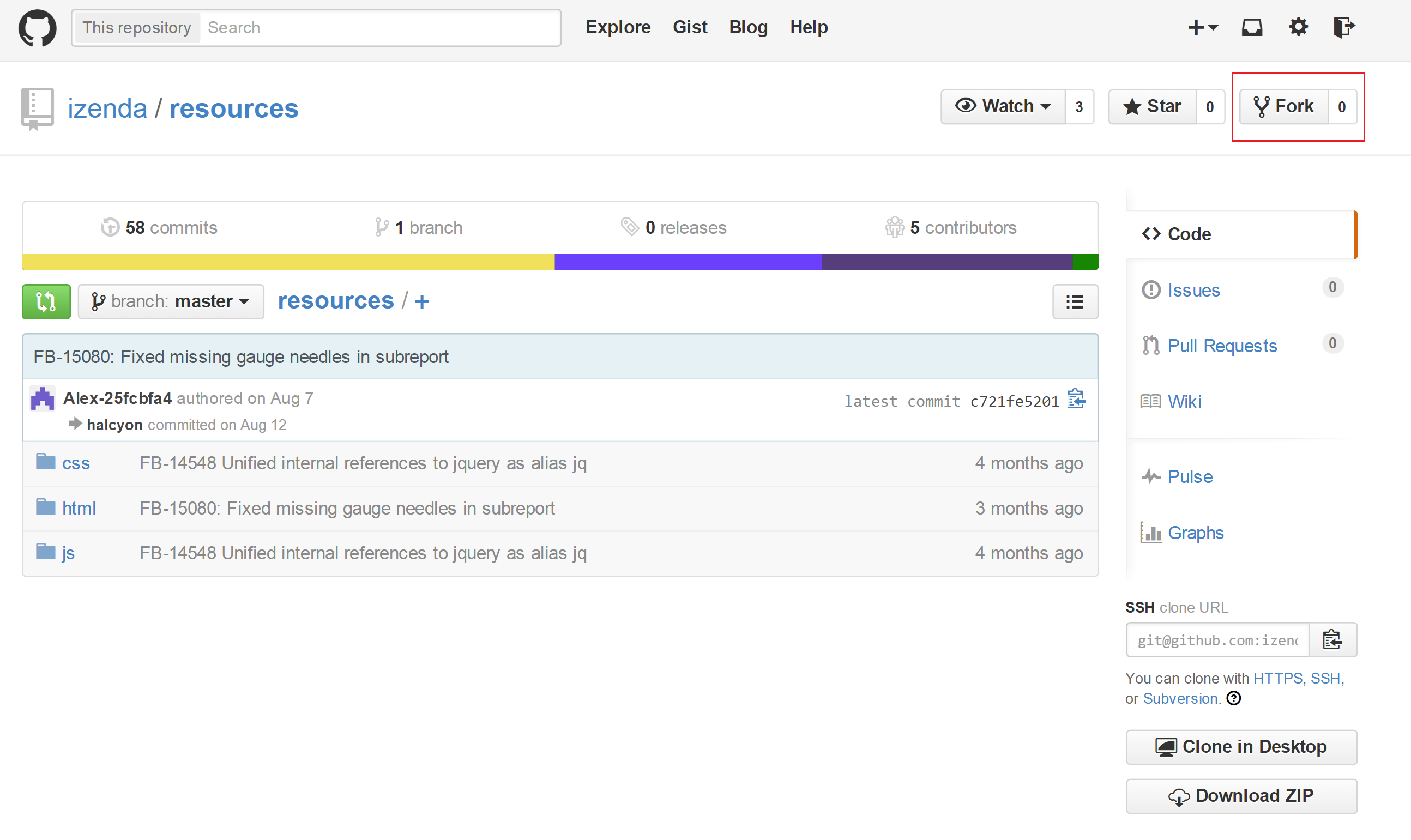Copy the latest commit SHA to clipboard
This screenshot has height=840, width=1411.
tap(1076, 399)
